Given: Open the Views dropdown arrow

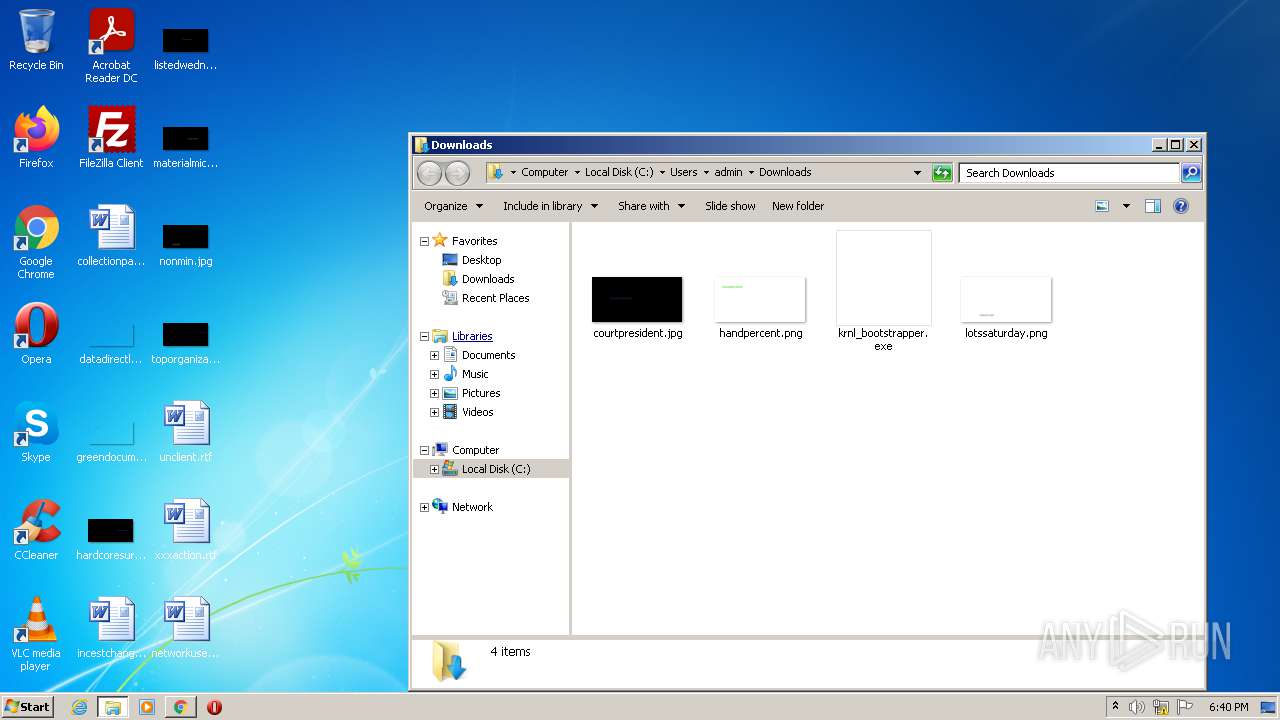Looking at the screenshot, I should click(1126, 206).
